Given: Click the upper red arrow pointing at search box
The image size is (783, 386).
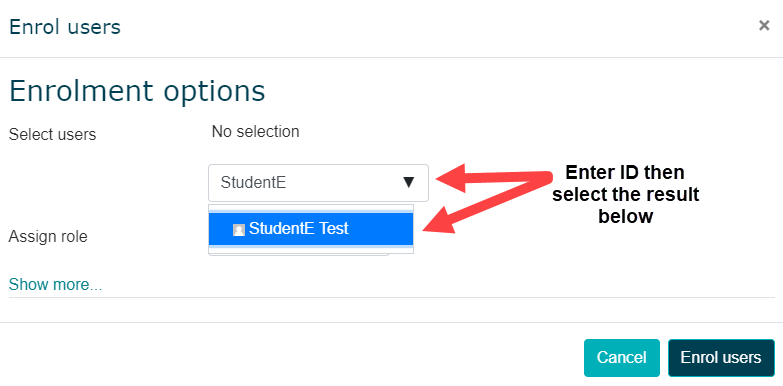Looking at the screenshot, I should tap(494, 178).
